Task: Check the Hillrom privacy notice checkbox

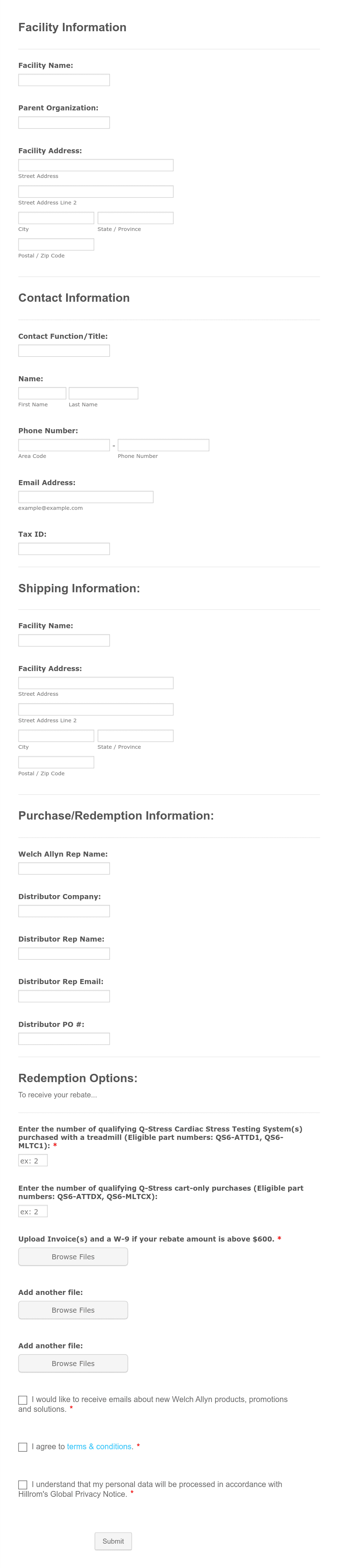Action: [23, 1484]
